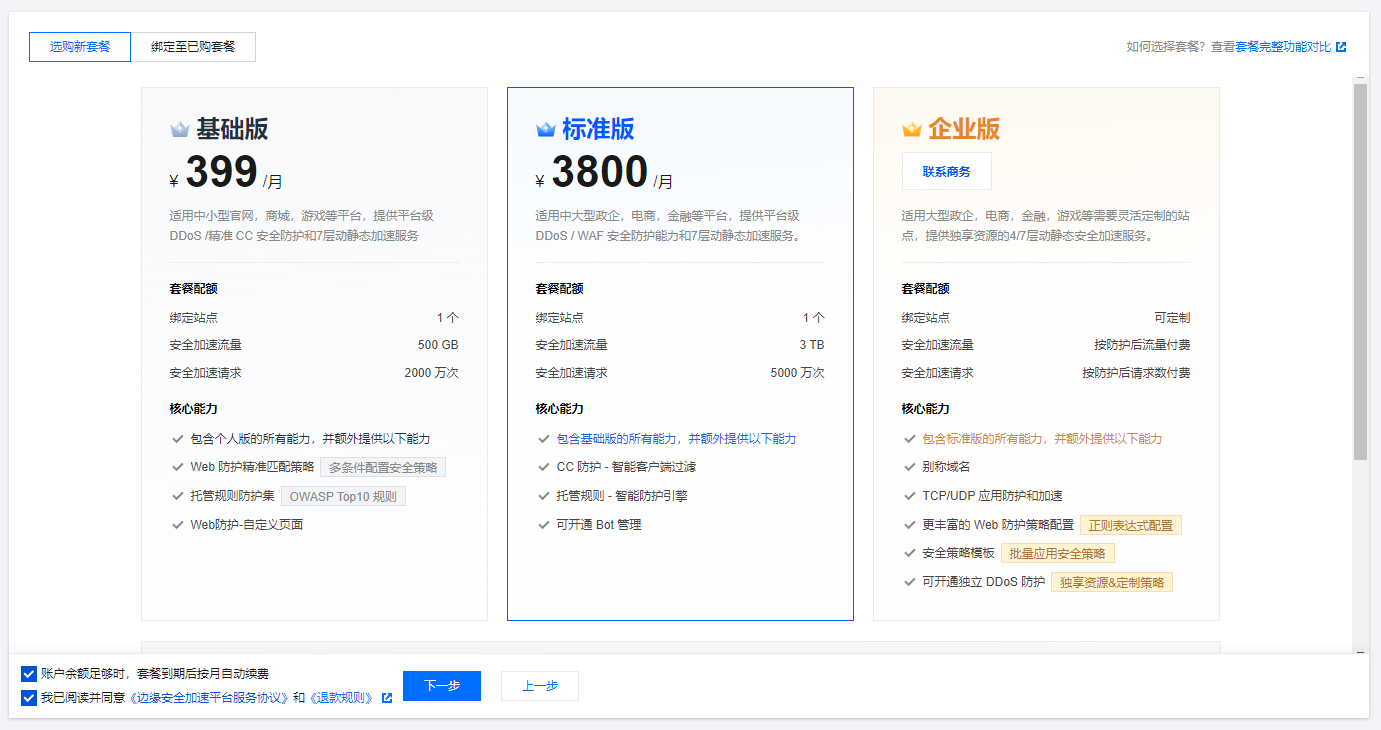Click checkmark icon beside 可开通 Bot 管理
Viewport: 1381px width, 730px height.
click(544, 524)
